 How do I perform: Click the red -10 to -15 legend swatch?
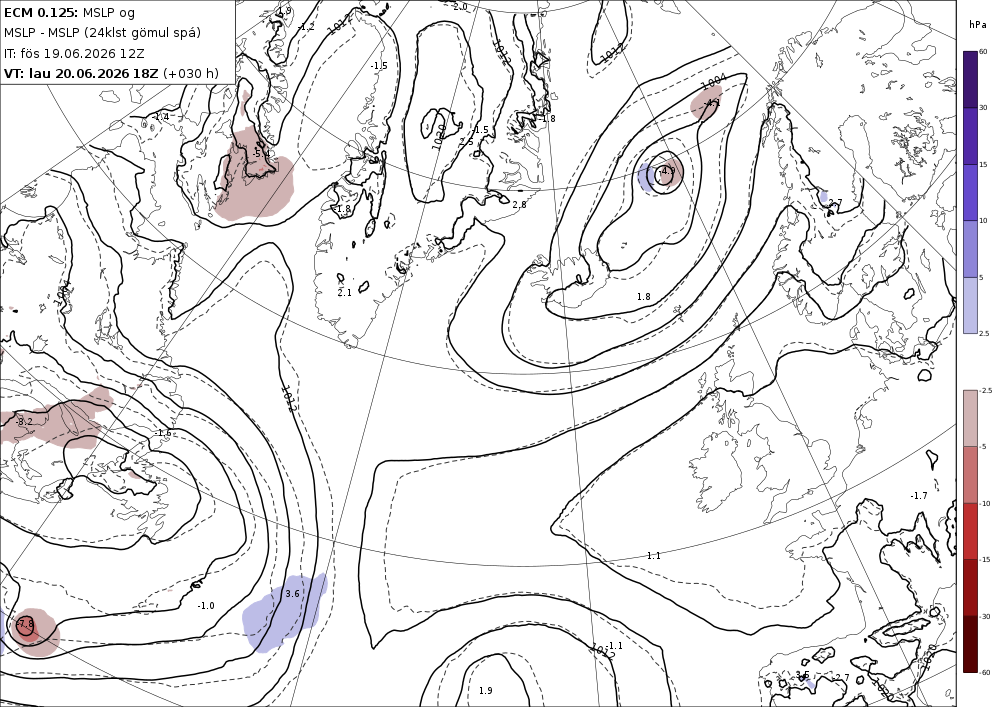pyautogui.click(x=970, y=531)
